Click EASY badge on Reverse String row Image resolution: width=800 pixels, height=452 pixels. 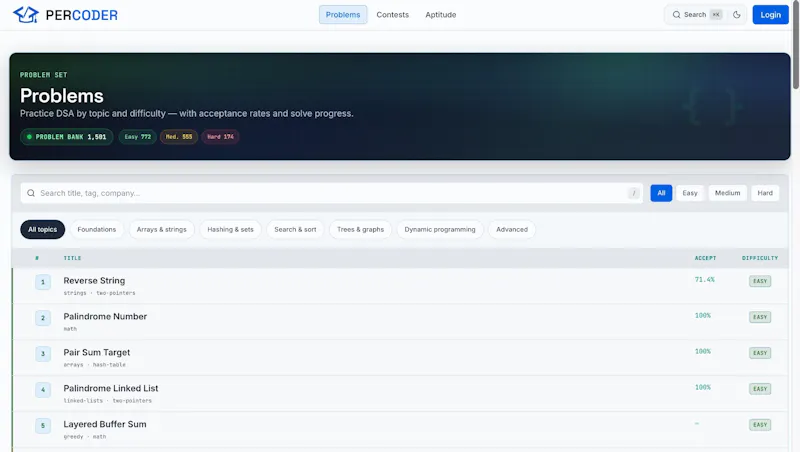pyautogui.click(x=760, y=281)
